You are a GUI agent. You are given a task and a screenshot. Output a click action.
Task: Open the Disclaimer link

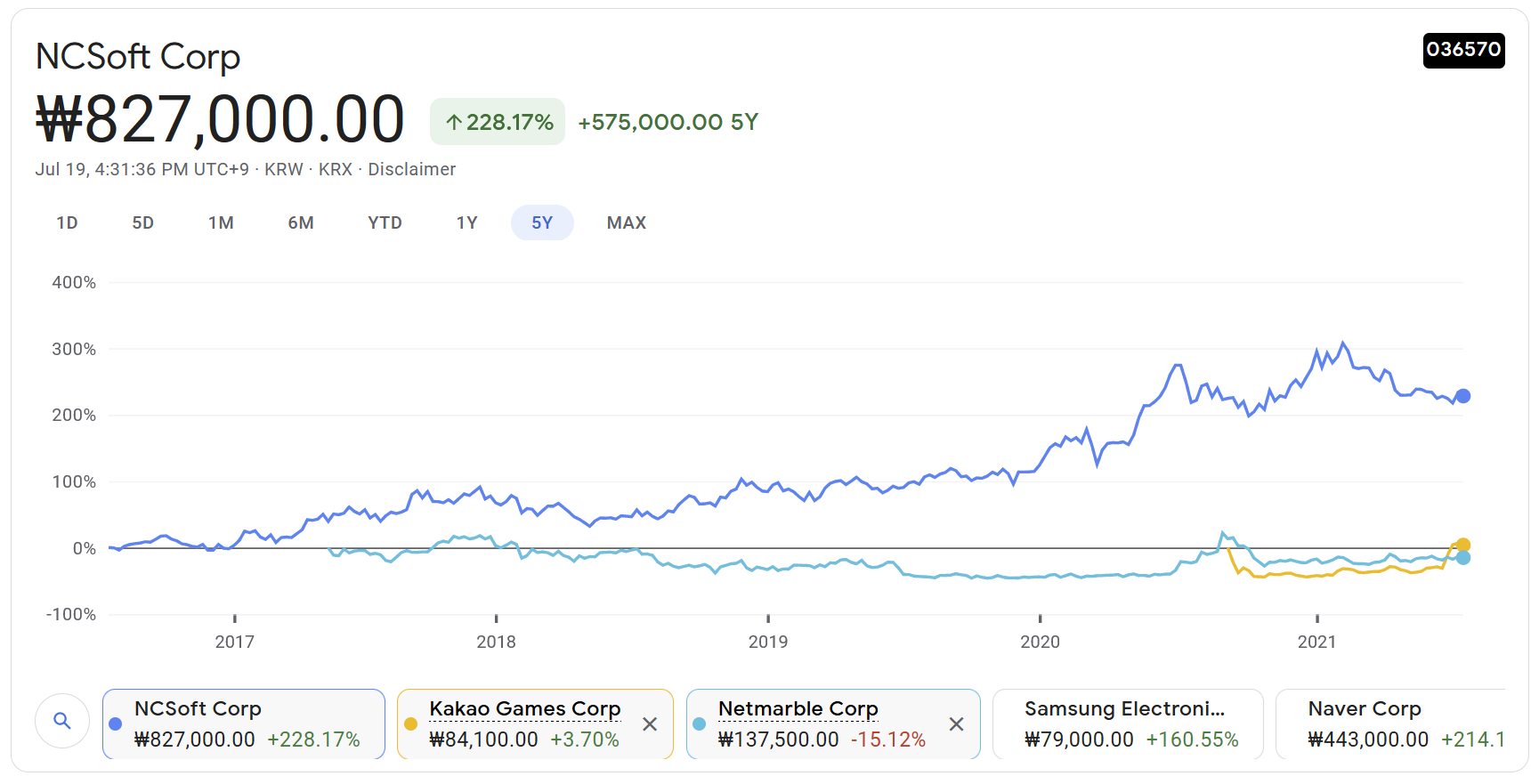click(x=411, y=169)
